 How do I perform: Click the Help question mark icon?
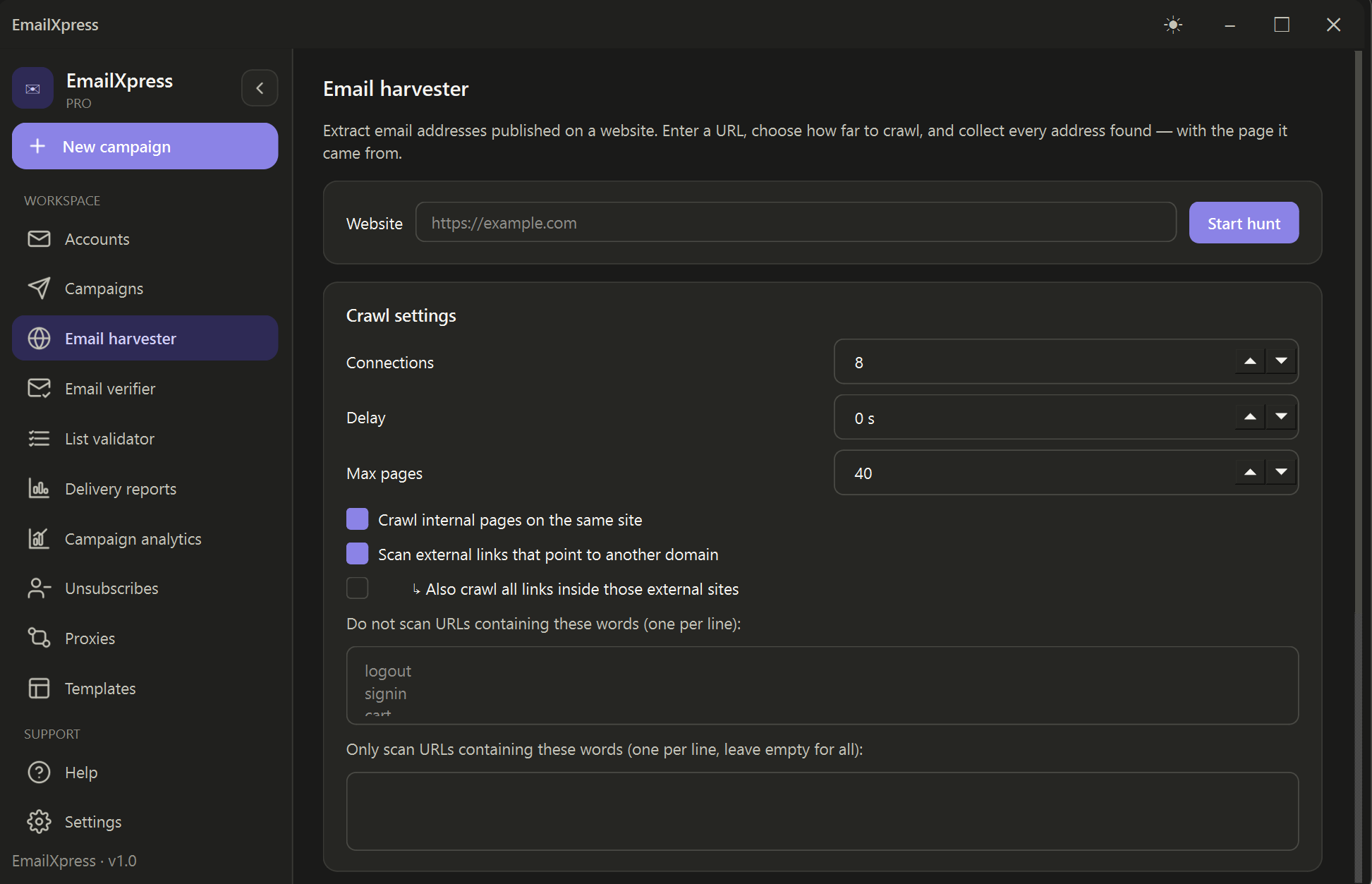click(39, 773)
